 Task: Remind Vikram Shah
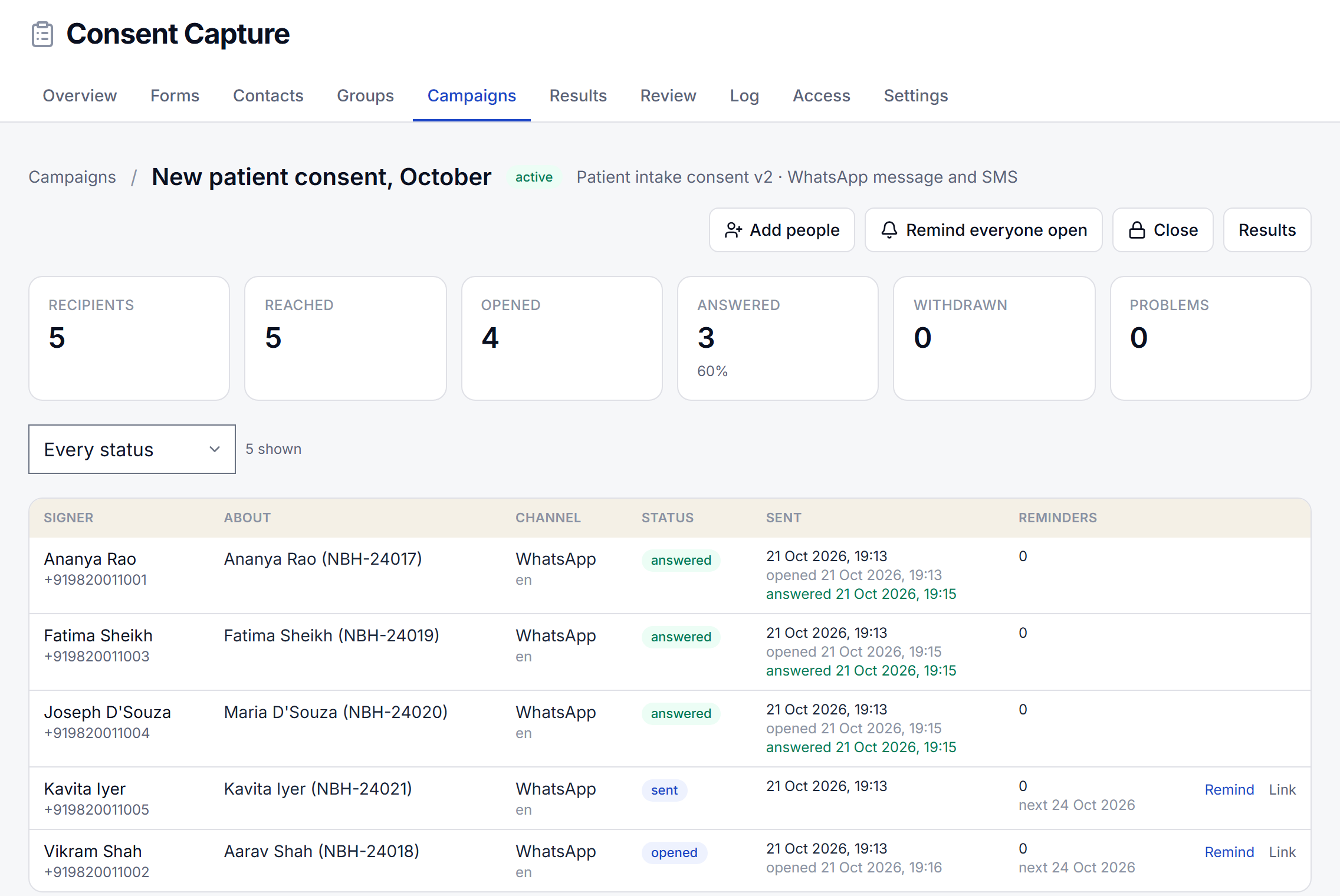(x=1229, y=852)
